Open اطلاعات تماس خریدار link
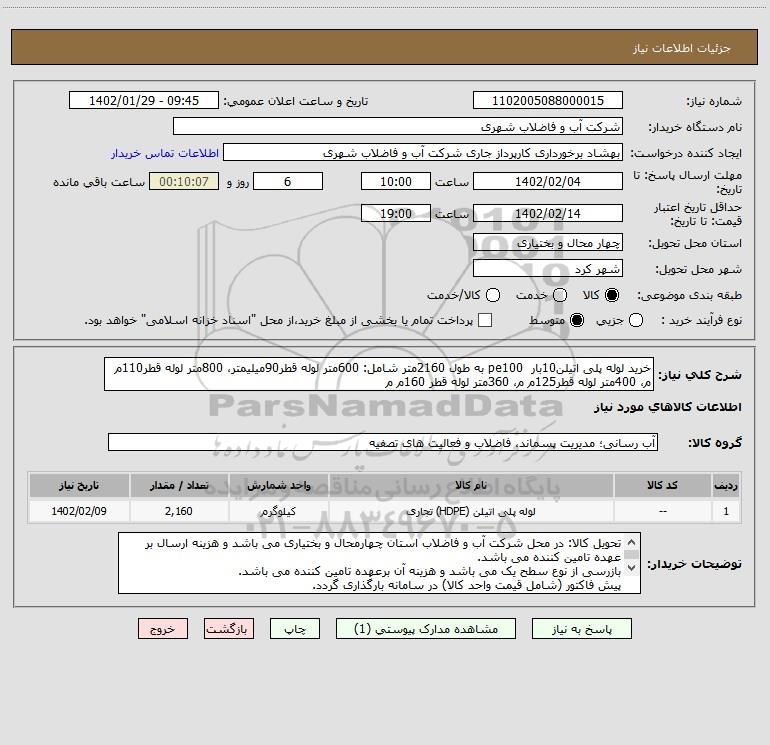Viewport: 770px width, 745px height. (x=165, y=153)
